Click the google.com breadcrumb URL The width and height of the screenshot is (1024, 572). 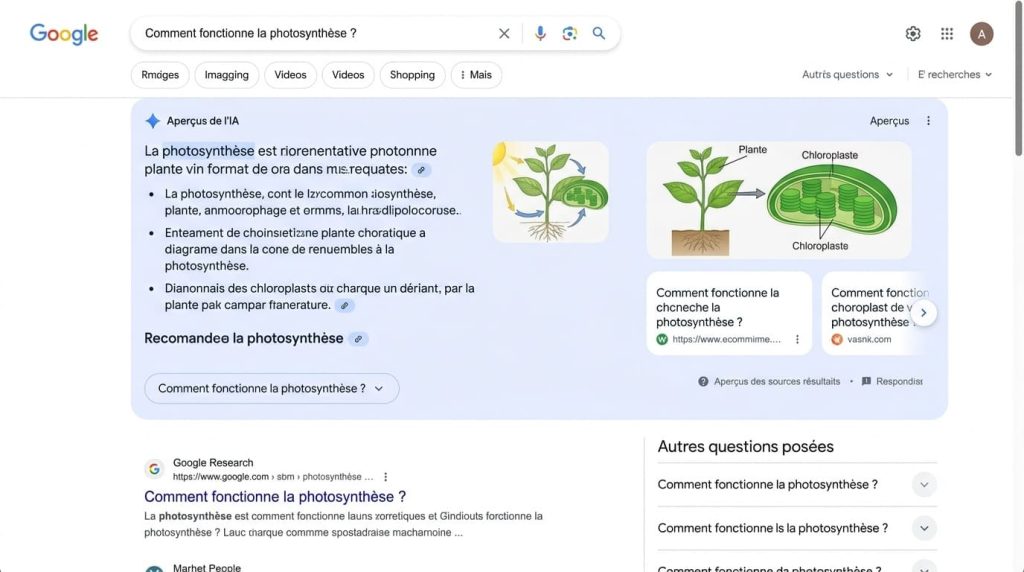point(273,477)
